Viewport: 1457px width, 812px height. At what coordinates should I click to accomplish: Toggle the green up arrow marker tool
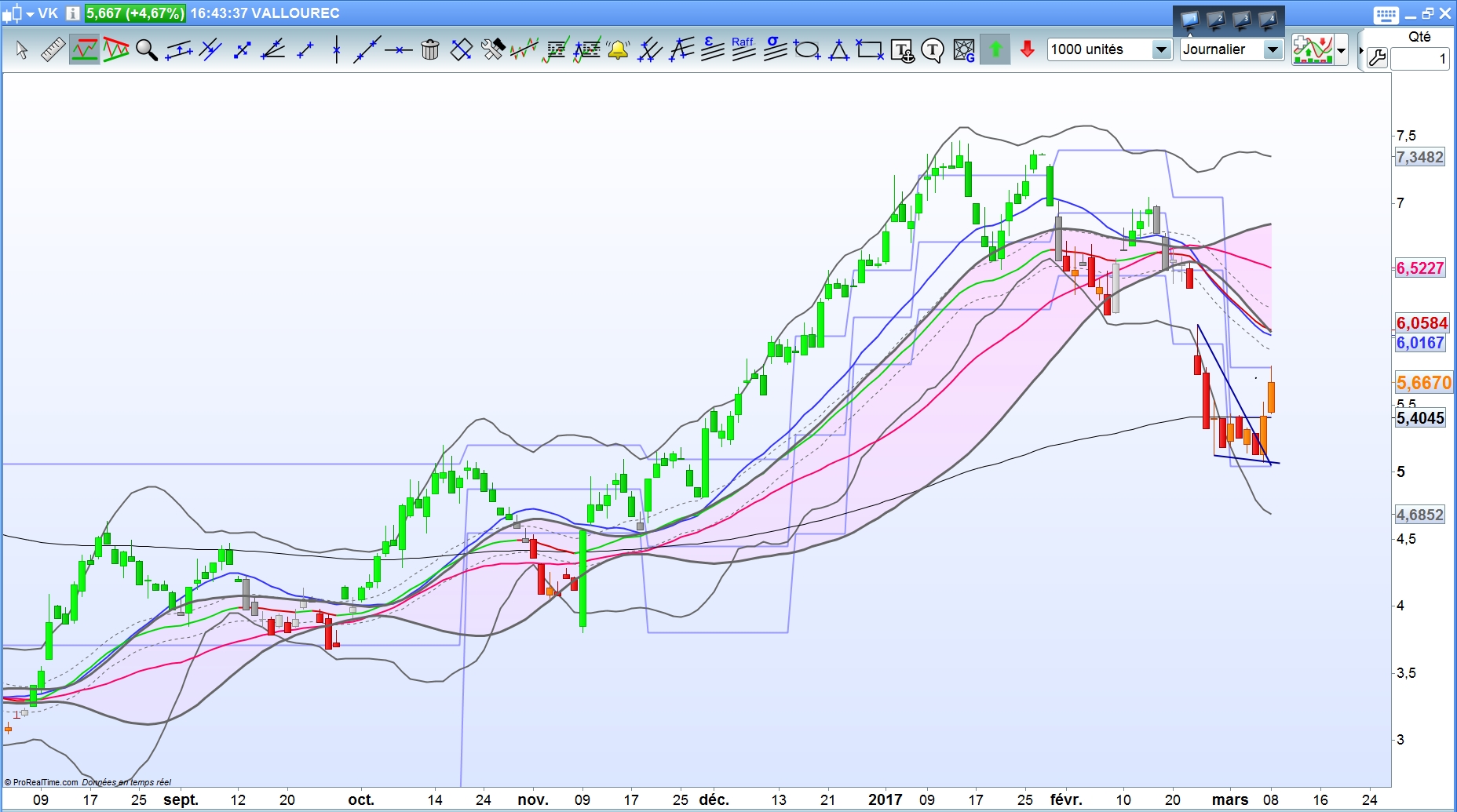(995, 50)
